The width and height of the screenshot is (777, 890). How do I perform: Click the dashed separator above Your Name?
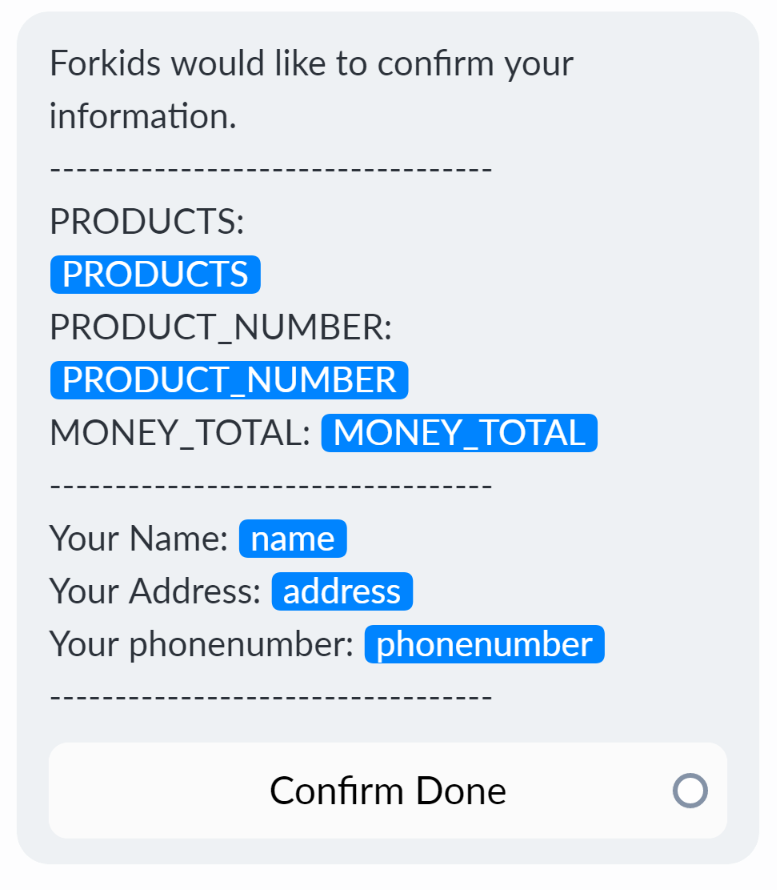point(270,486)
